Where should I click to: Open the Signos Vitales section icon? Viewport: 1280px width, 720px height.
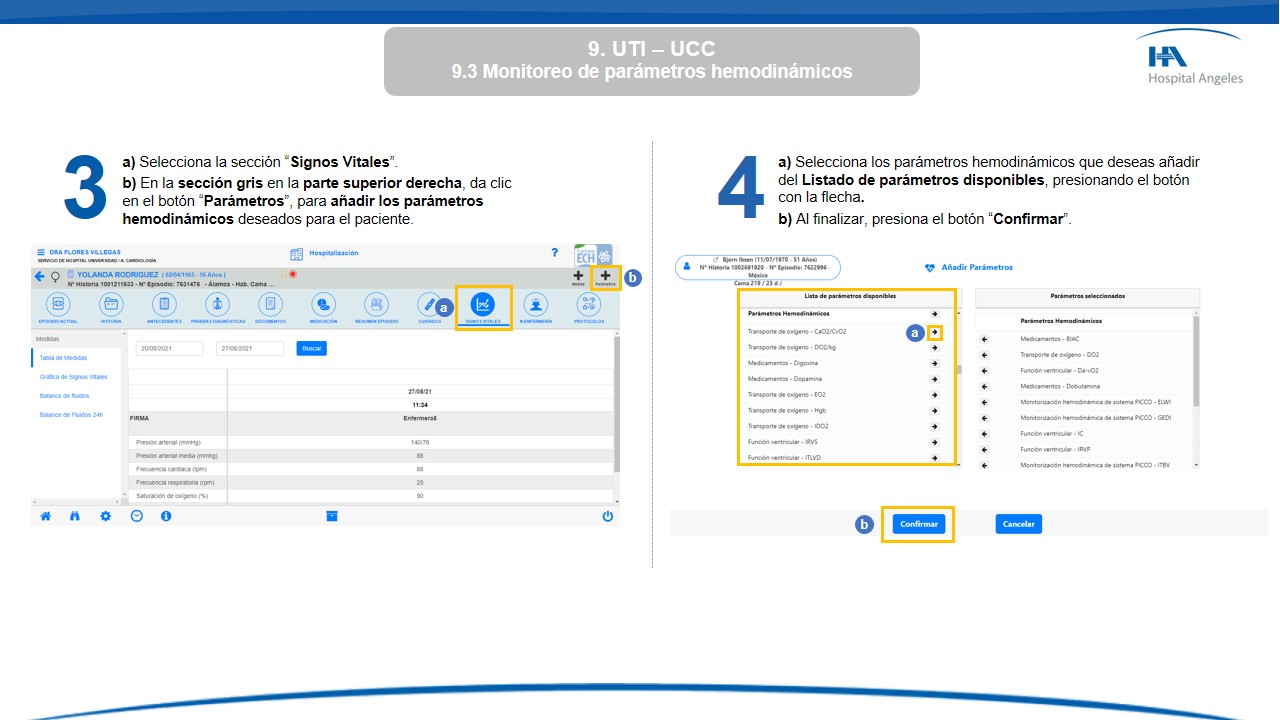(483, 304)
